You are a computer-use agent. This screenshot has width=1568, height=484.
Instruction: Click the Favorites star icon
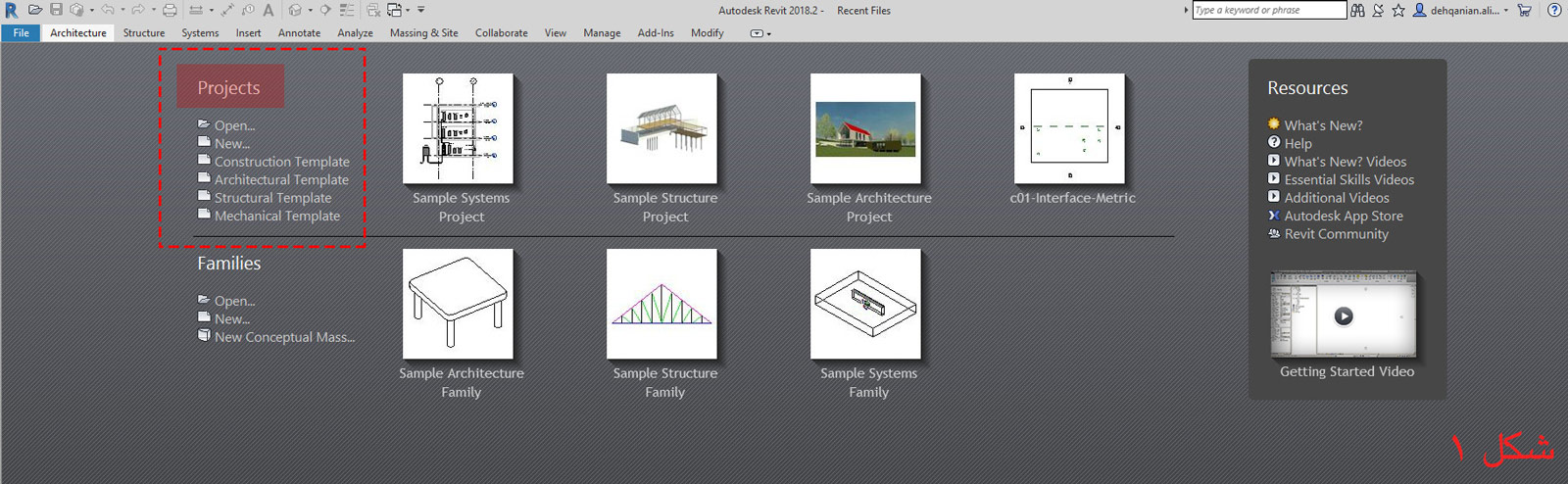coord(1398,10)
